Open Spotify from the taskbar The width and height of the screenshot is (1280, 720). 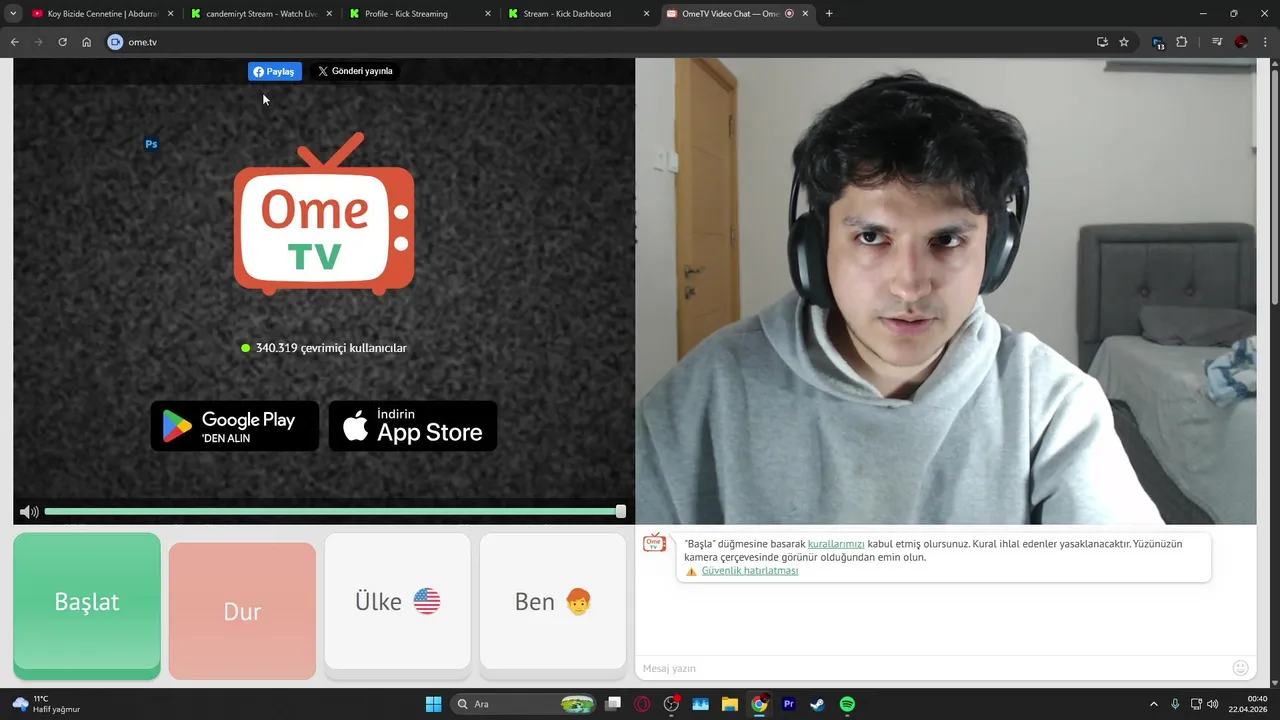(847, 704)
